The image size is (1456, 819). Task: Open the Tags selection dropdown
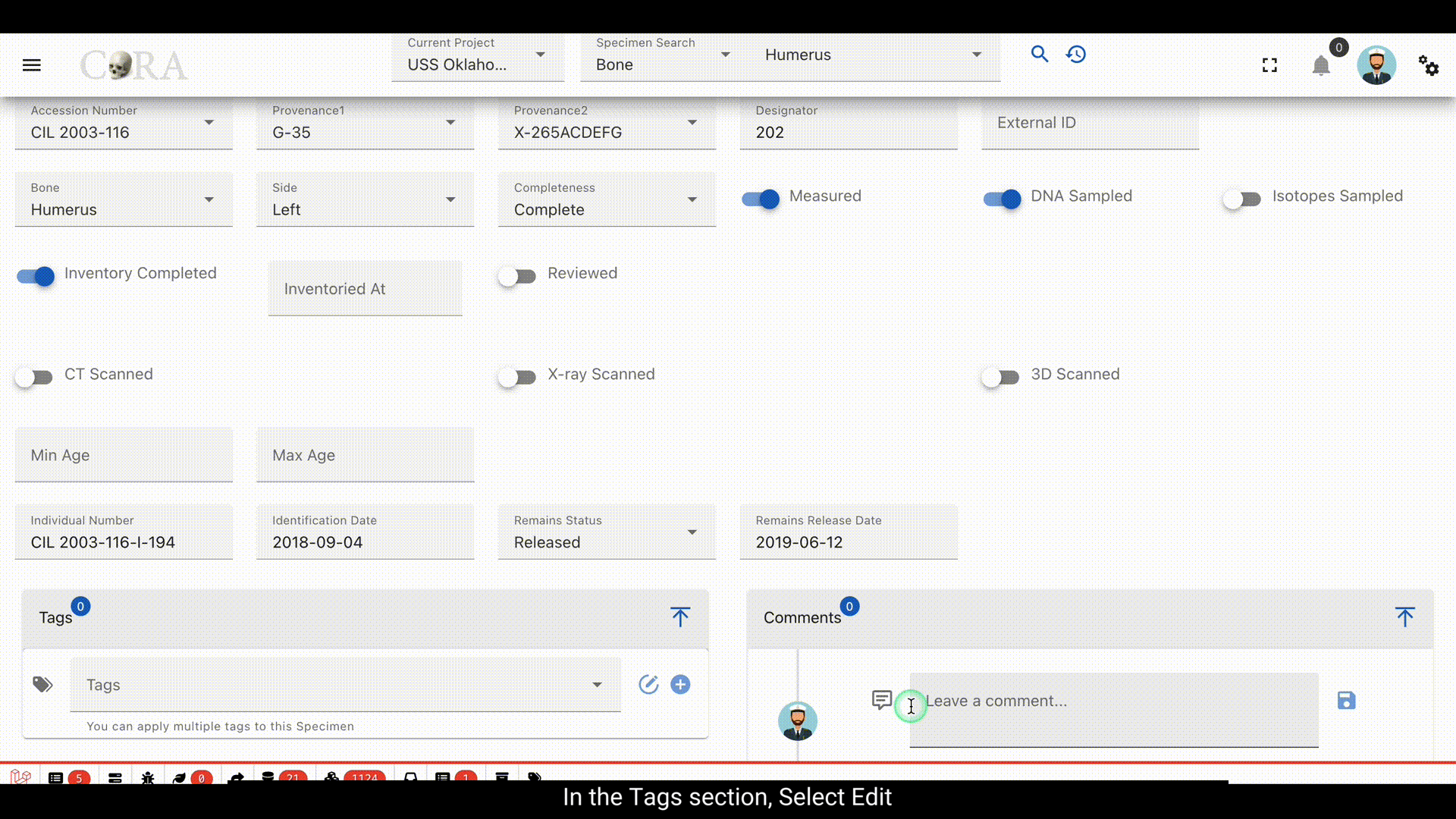[x=346, y=685]
